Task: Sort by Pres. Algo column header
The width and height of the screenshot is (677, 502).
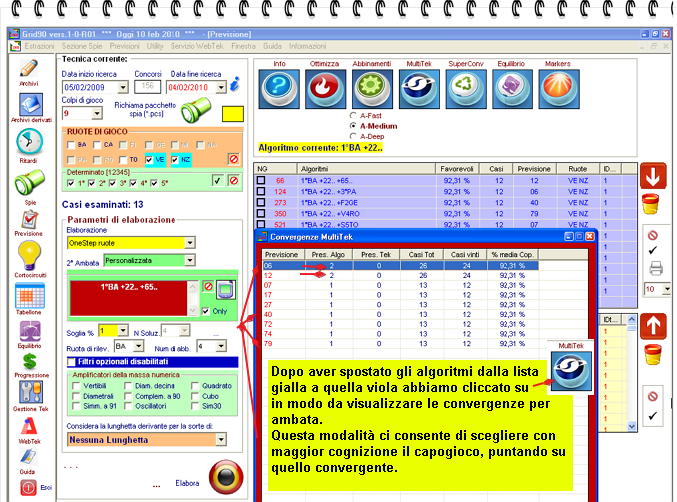Action: click(x=329, y=255)
